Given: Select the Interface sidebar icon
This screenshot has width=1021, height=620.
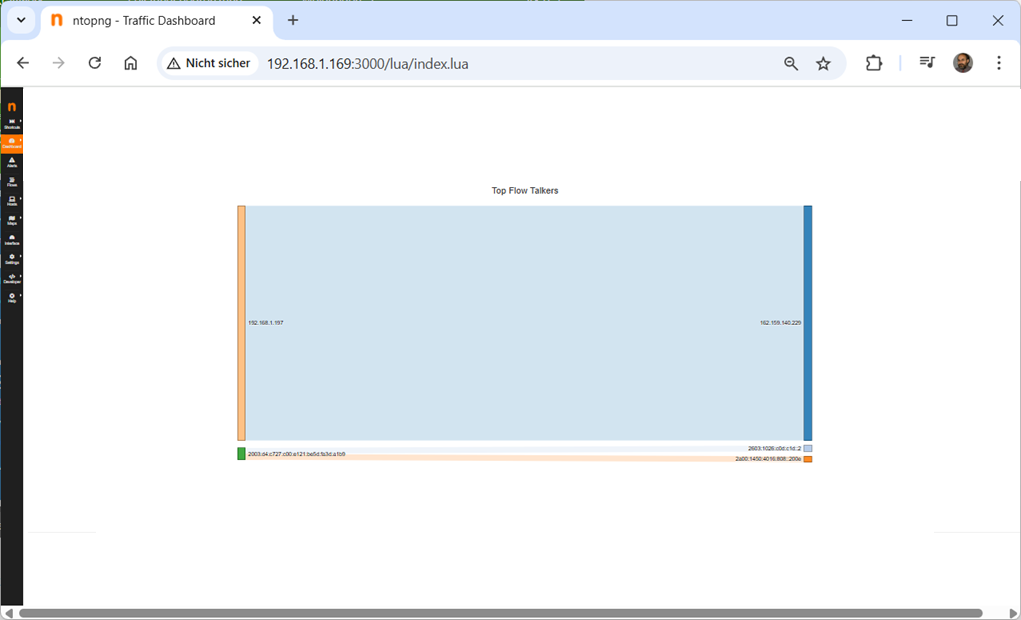Looking at the screenshot, I should tap(12, 240).
